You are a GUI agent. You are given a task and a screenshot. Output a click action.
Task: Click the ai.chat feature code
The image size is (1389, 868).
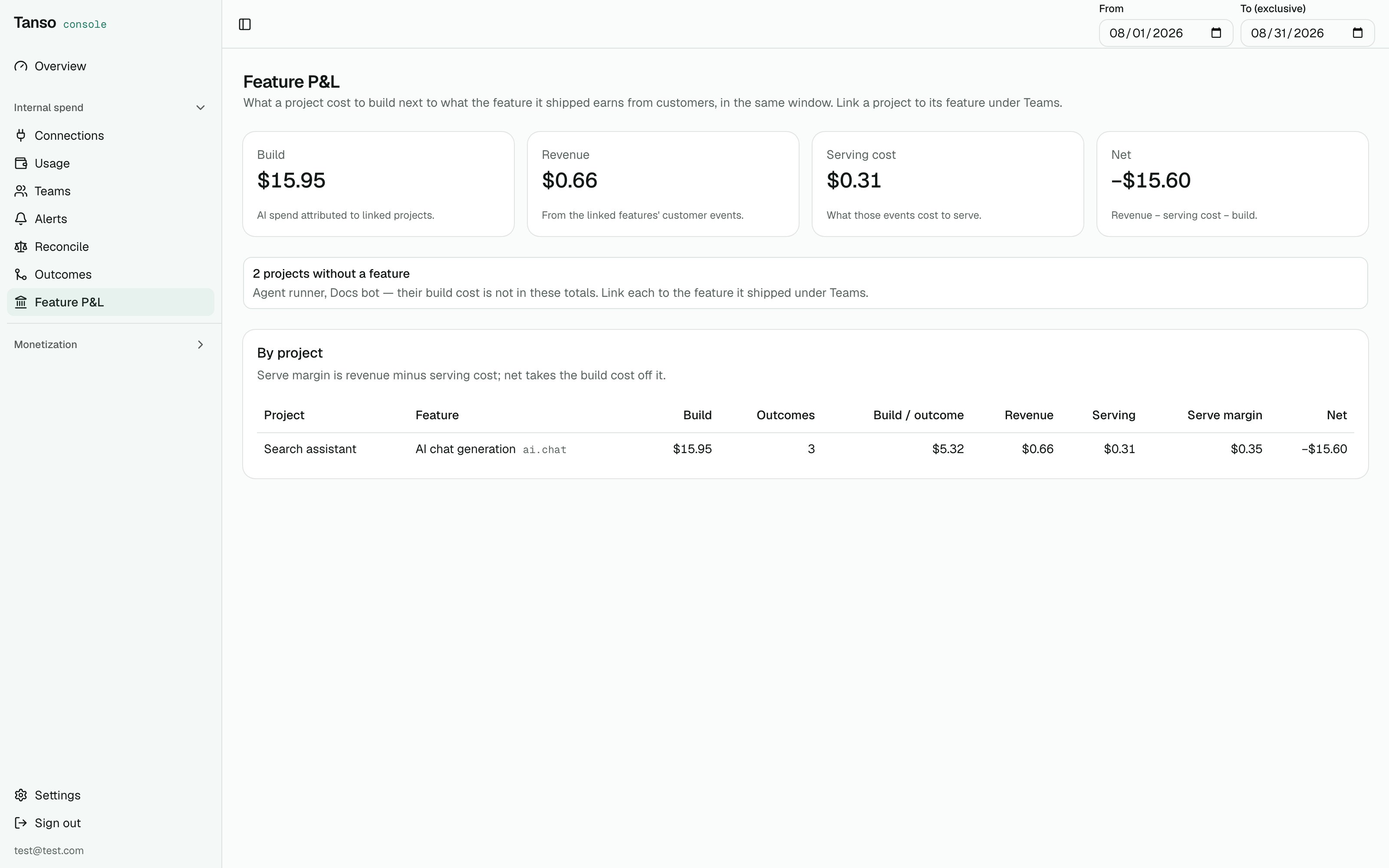coord(544,450)
